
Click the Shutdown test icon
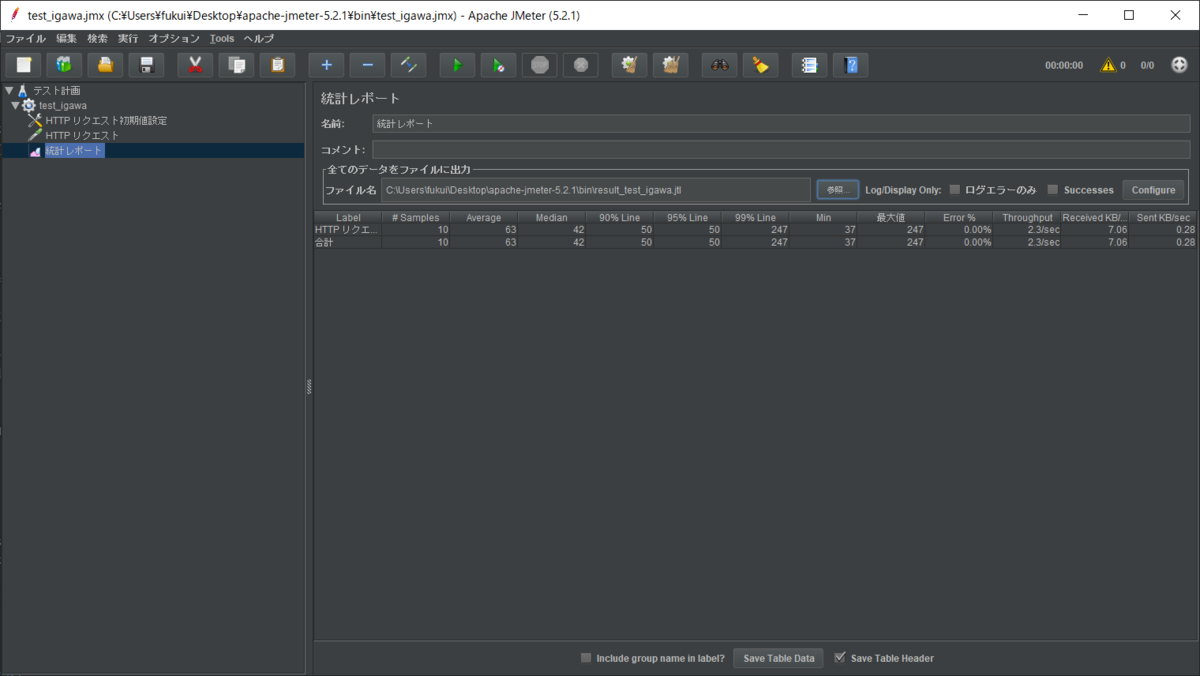[581, 65]
